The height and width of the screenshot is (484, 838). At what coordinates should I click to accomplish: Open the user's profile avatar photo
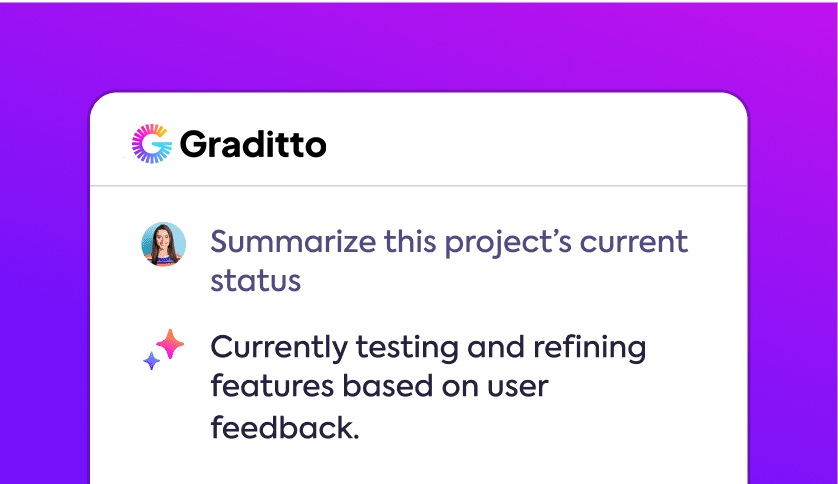tap(164, 244)
